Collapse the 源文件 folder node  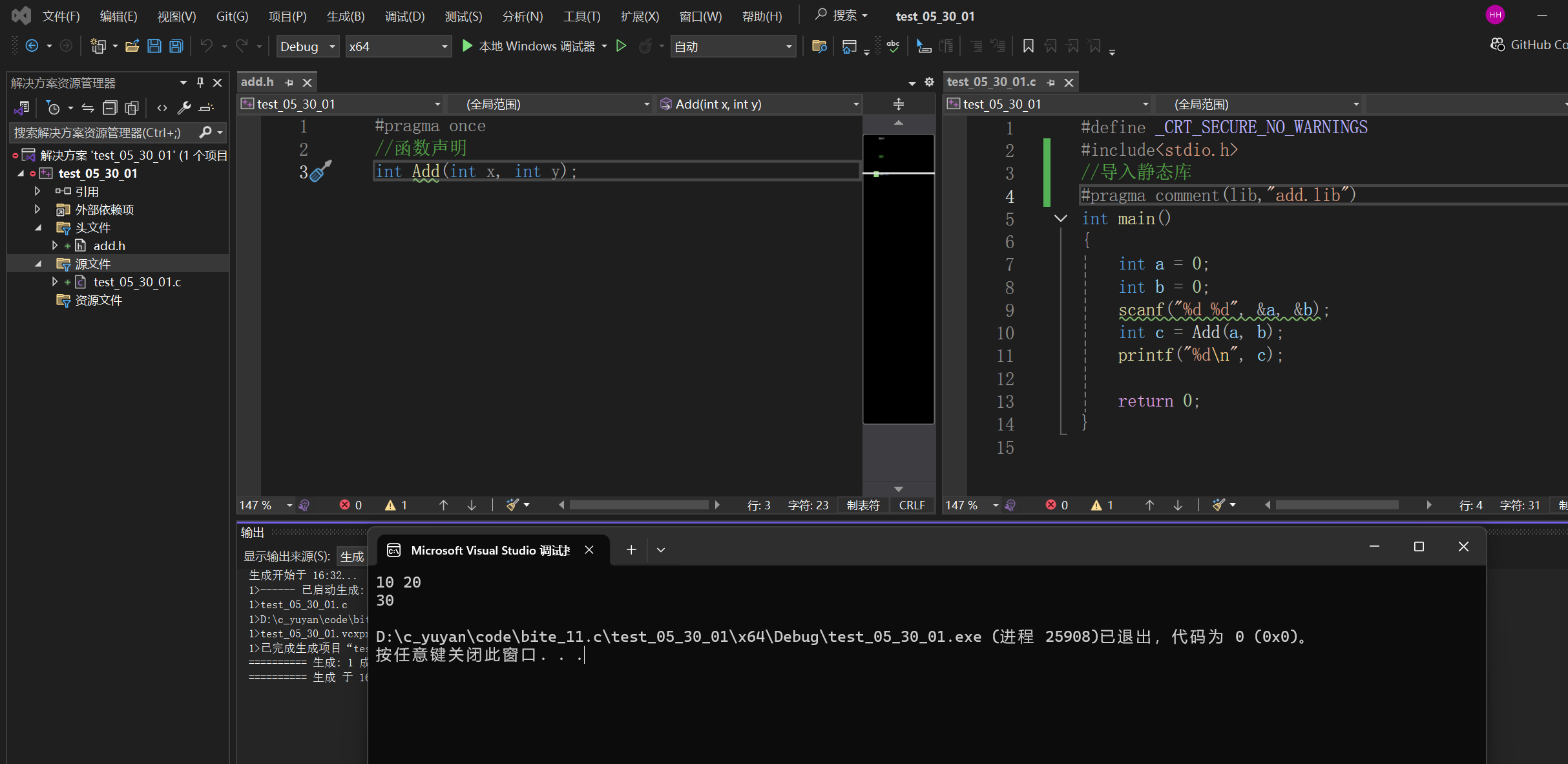[x=38, y=264]
